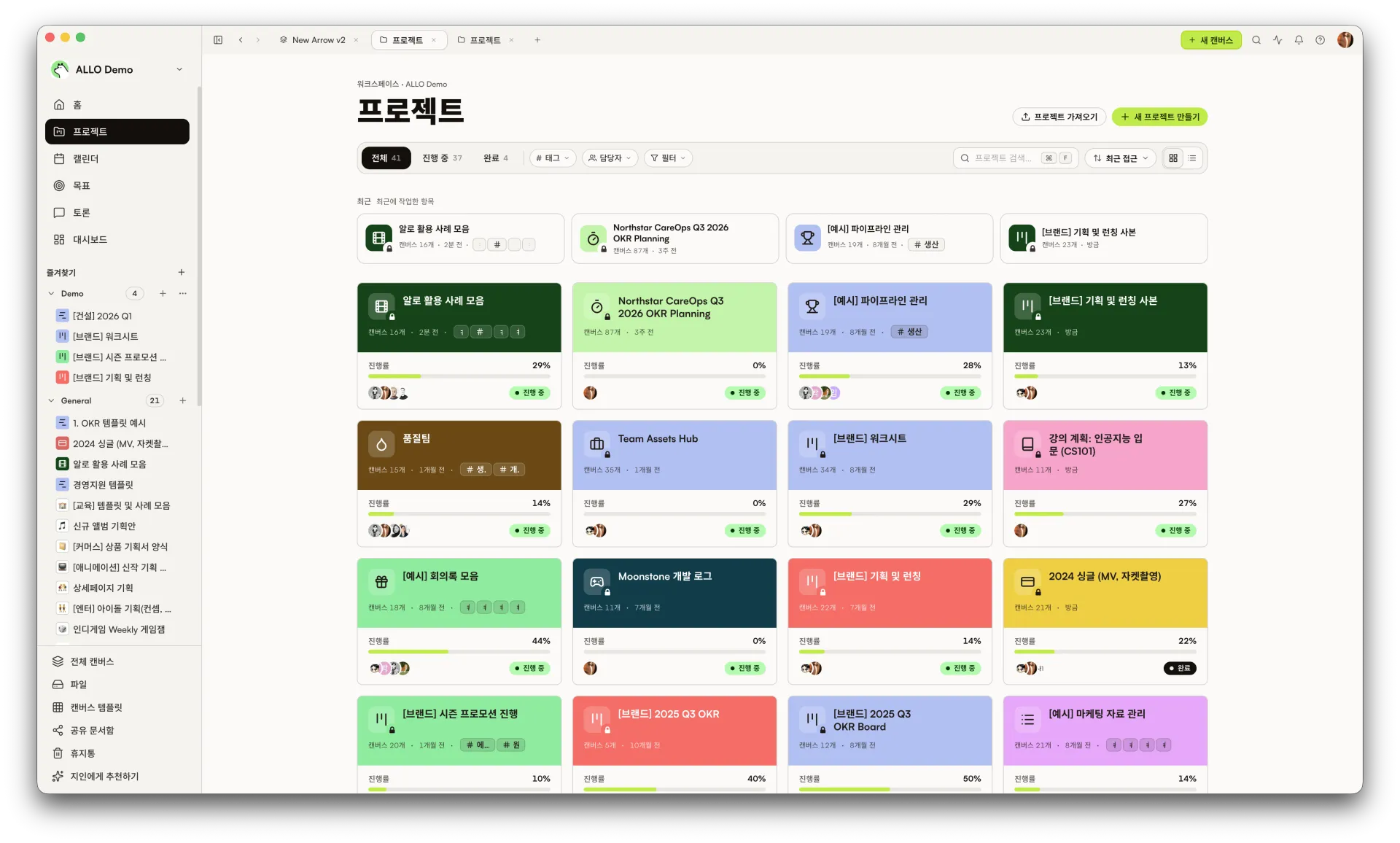Screen dimensions: 1400x843
Task: Go to 홈 in the sidebar
Action: [x=117, y=105]
